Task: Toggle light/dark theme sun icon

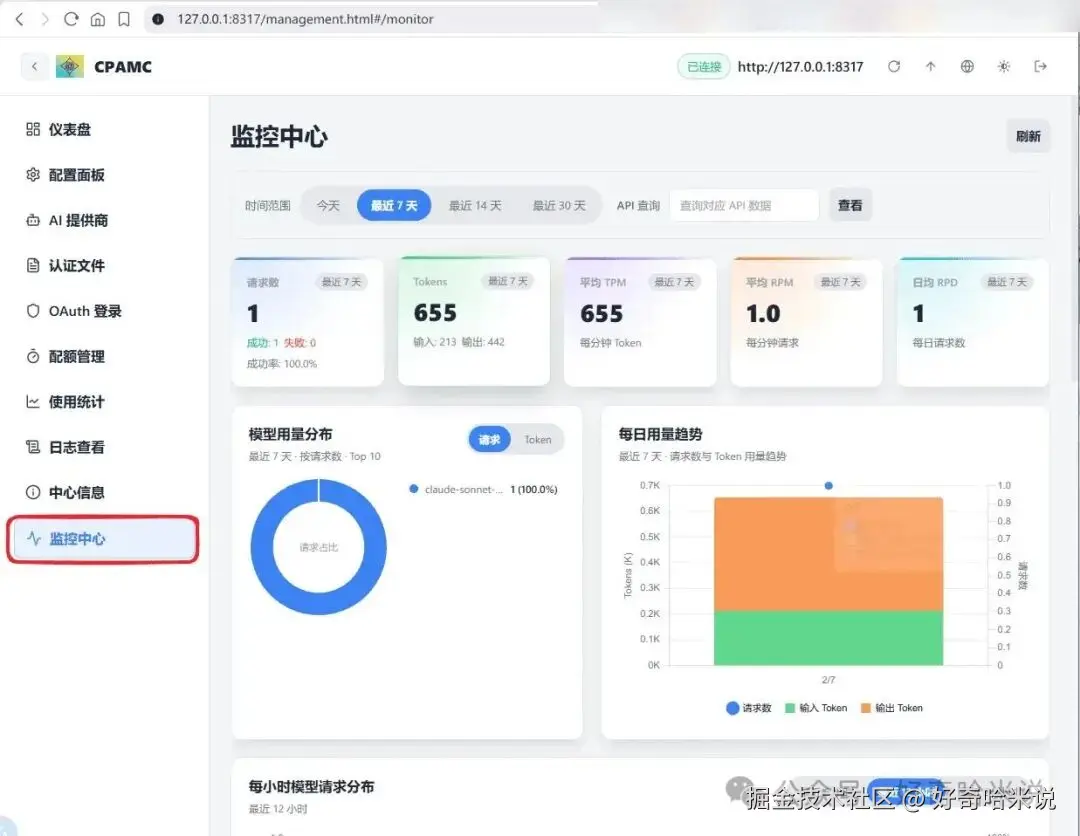Action: 1004,67
